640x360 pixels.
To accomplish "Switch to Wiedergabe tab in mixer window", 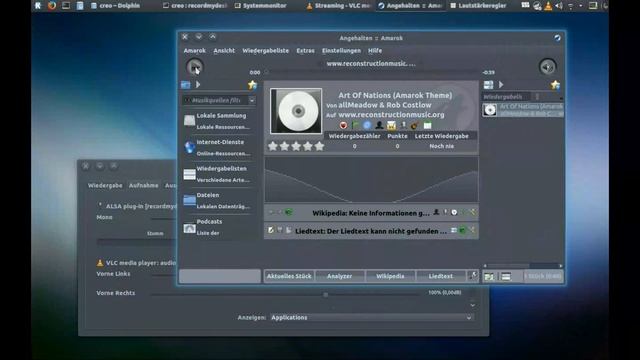I will tap(105, 185).
